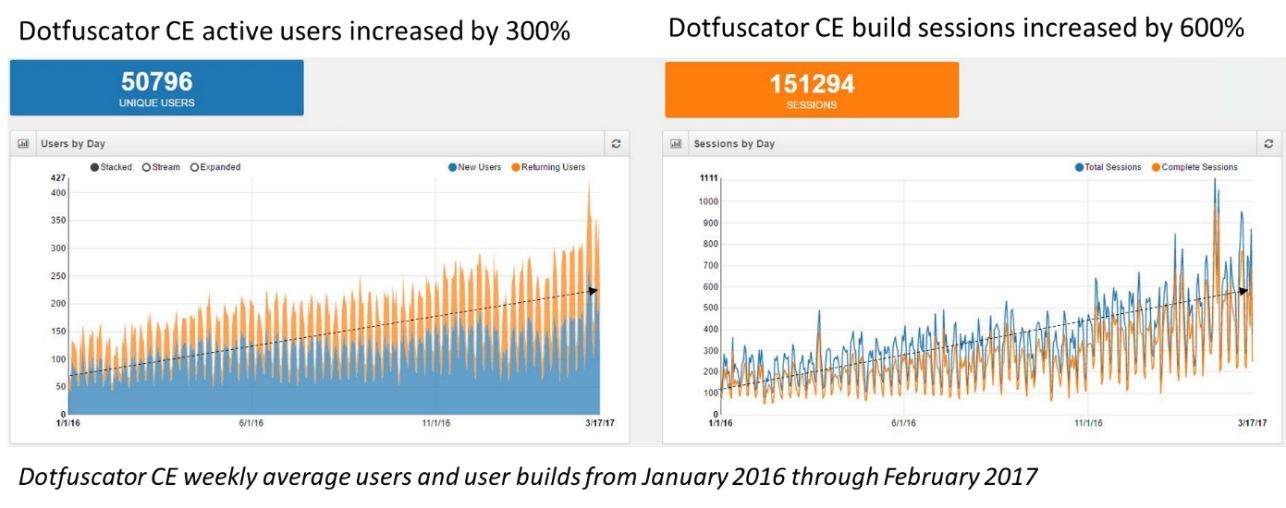
Task: Click the 11/1/16 label on sessions chart
Action: (1088, 422)
